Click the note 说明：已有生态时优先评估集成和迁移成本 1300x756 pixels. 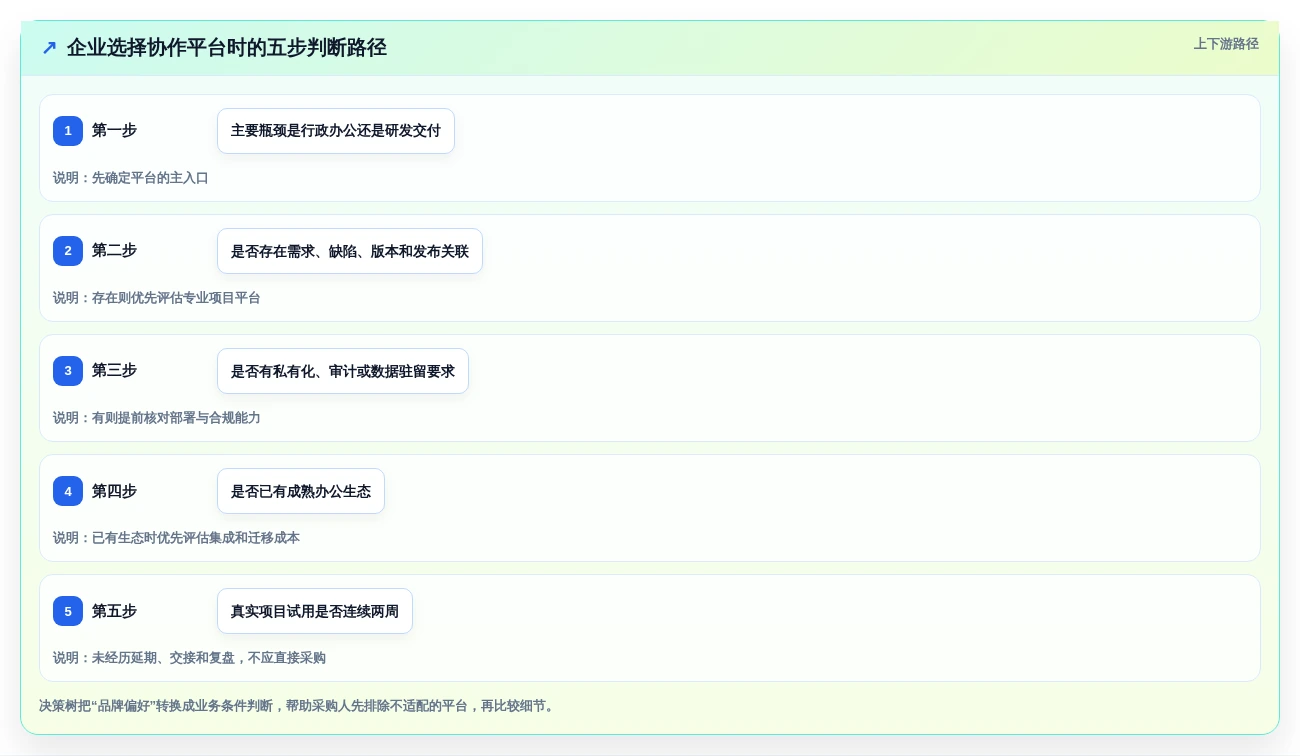click(176, 538)
